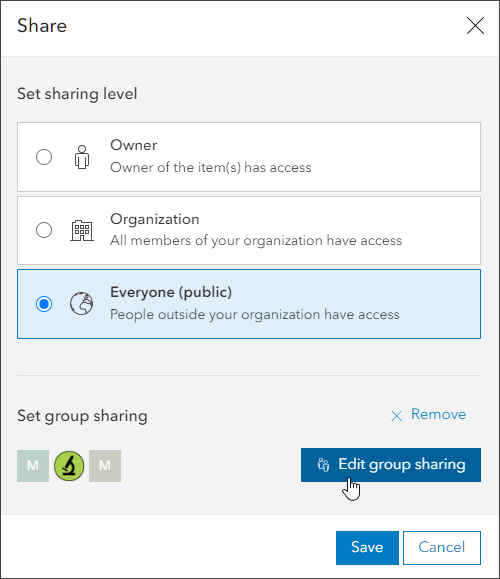Click the green microscope group icon
Image resolution: width=500 pixels, height=579 pixels.
69,466
